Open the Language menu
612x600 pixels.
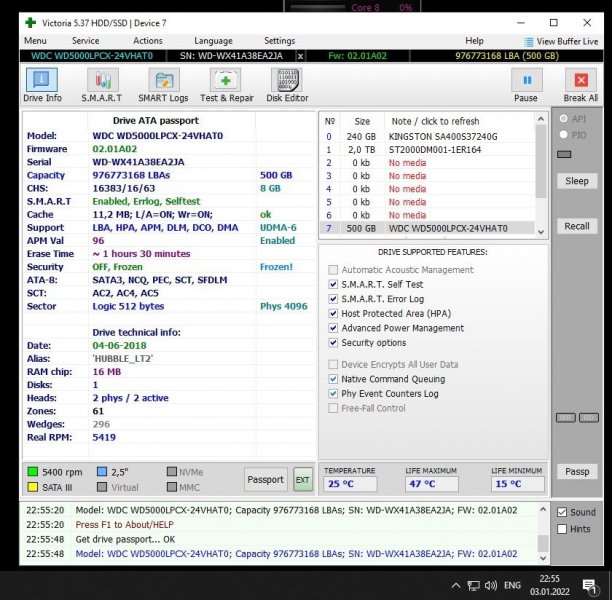click(212, 41)
